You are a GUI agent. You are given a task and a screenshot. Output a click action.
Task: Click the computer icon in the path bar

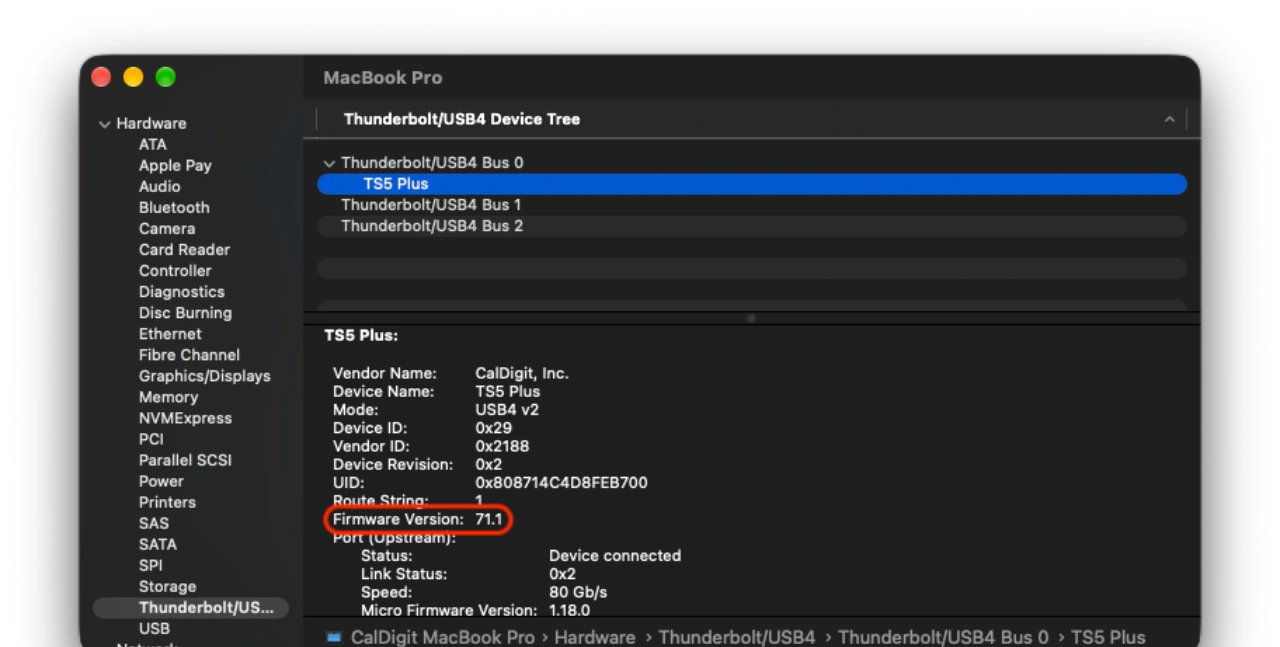pos(334,637)
